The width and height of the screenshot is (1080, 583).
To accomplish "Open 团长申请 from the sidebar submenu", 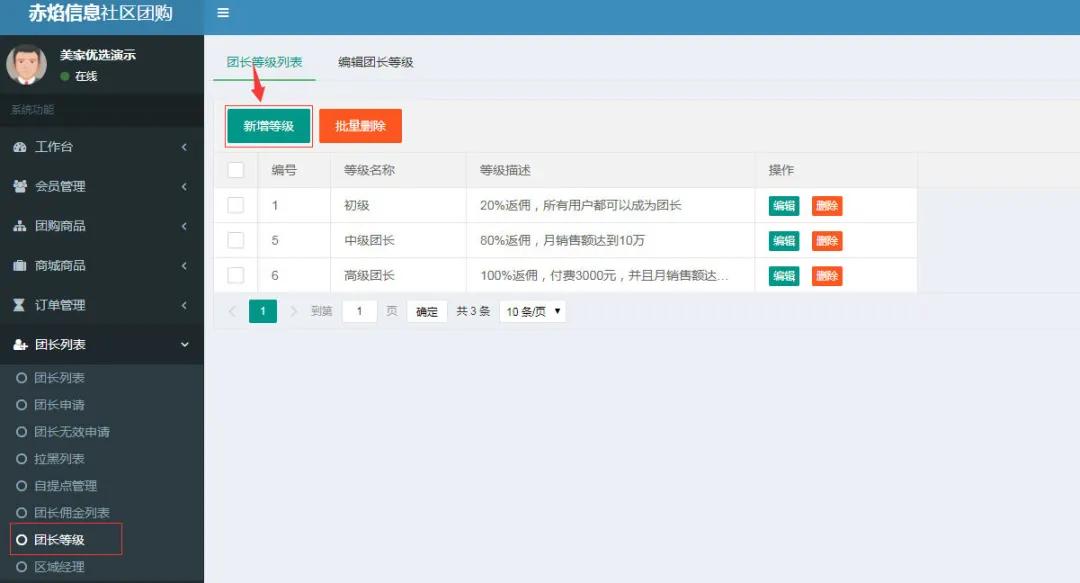I will (x=64, y=405).
